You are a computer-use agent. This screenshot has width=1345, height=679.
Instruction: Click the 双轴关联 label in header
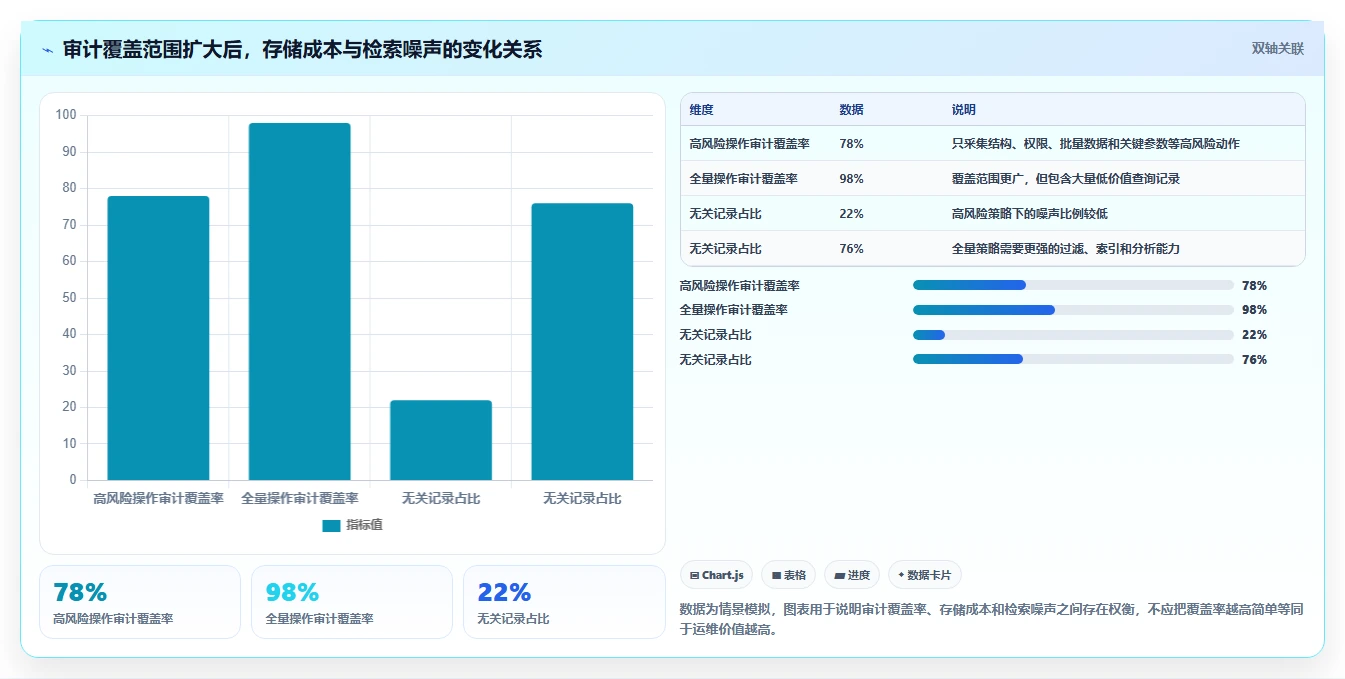coord(1278,49)
